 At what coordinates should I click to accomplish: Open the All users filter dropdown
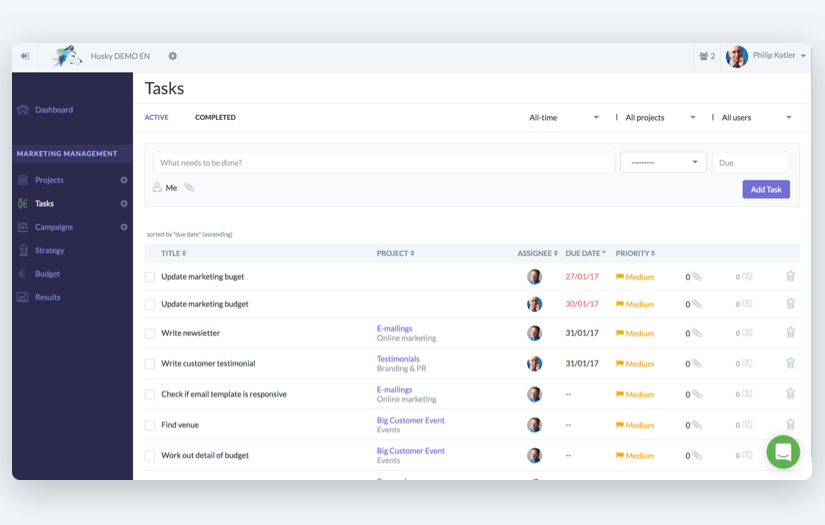tap(756, 118)
